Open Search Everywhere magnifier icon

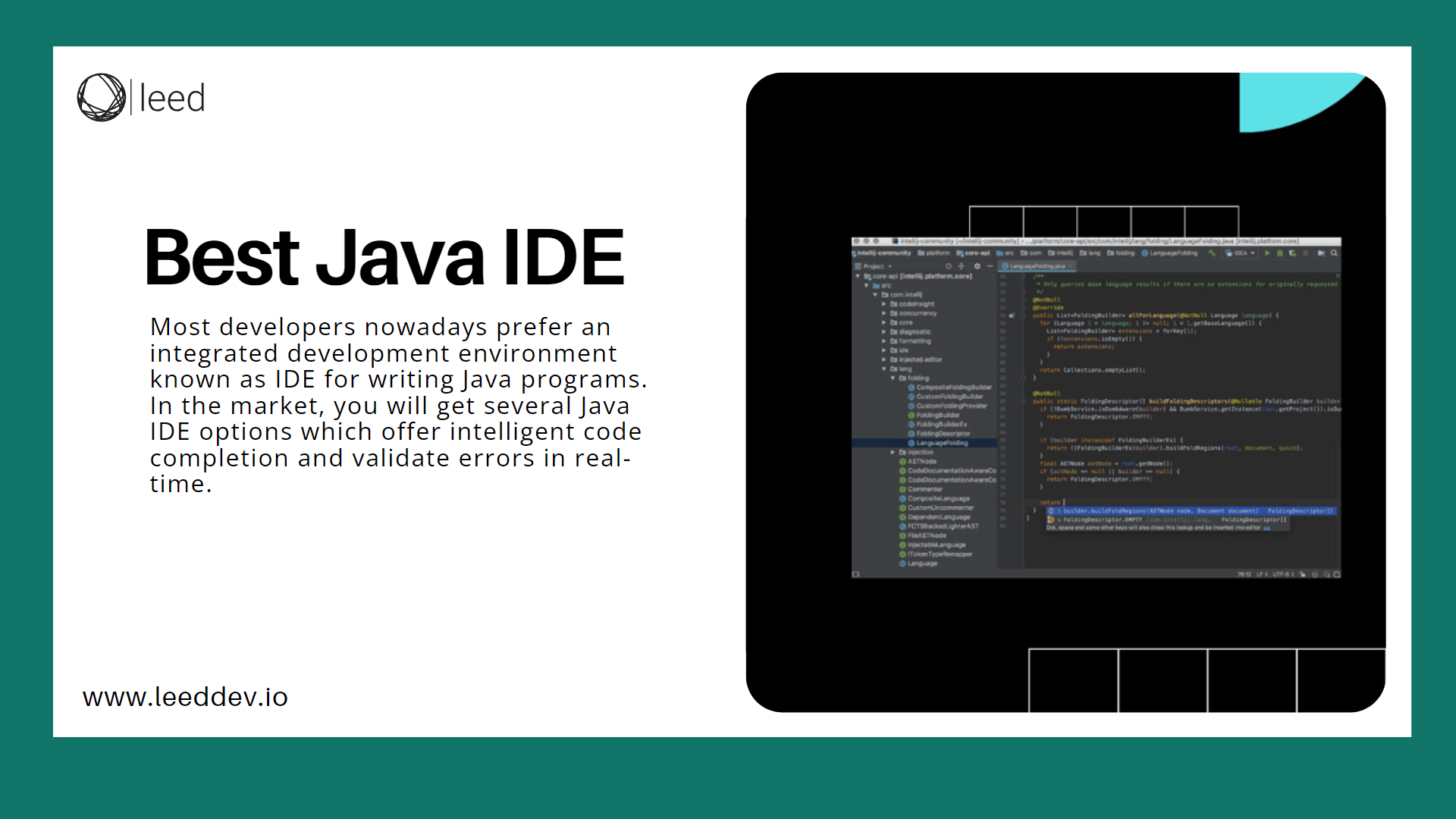click(x=1334, y=253)
